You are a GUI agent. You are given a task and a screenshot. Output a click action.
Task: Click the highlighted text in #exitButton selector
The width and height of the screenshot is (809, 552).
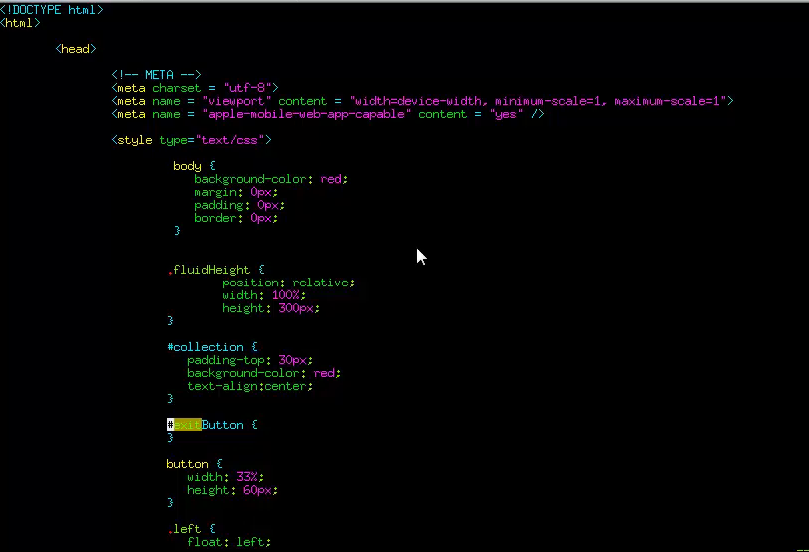pos(188,425)
